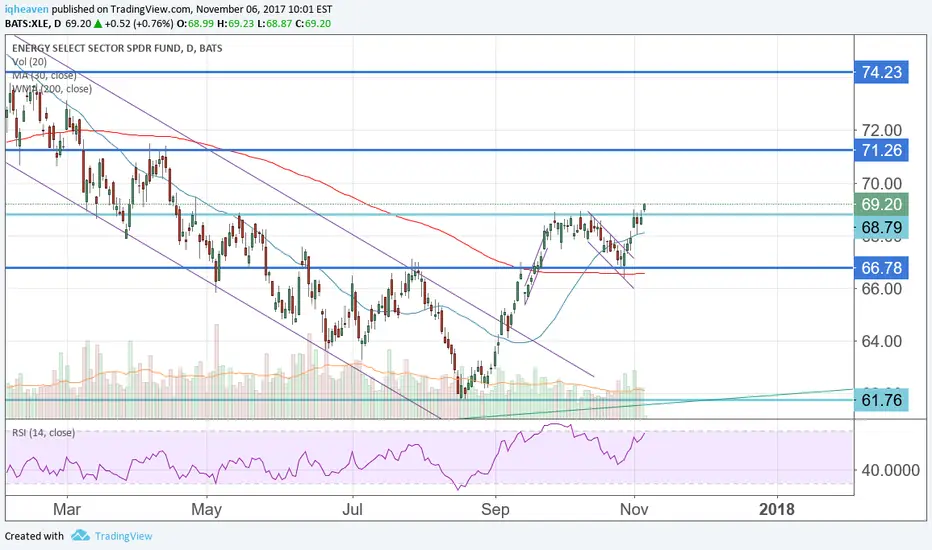Click the +0.52 (+0.76%) change value
The image size is (932, 550).
click(139, 24)
